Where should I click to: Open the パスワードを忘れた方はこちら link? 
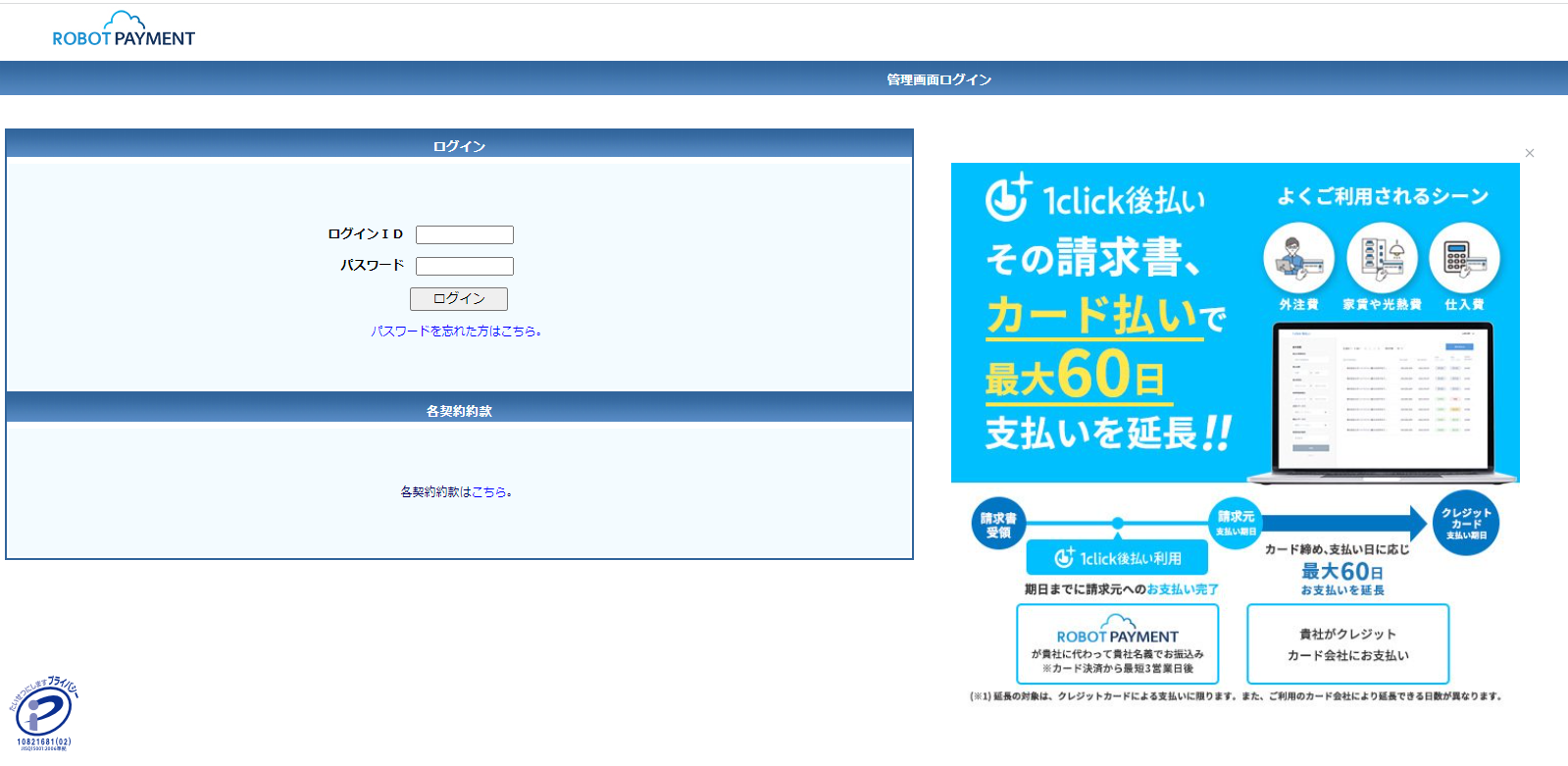tap(456, 332)
